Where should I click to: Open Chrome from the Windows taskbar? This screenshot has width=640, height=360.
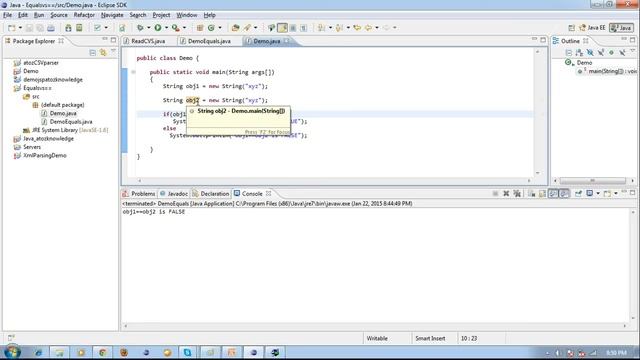pos(102,352)
